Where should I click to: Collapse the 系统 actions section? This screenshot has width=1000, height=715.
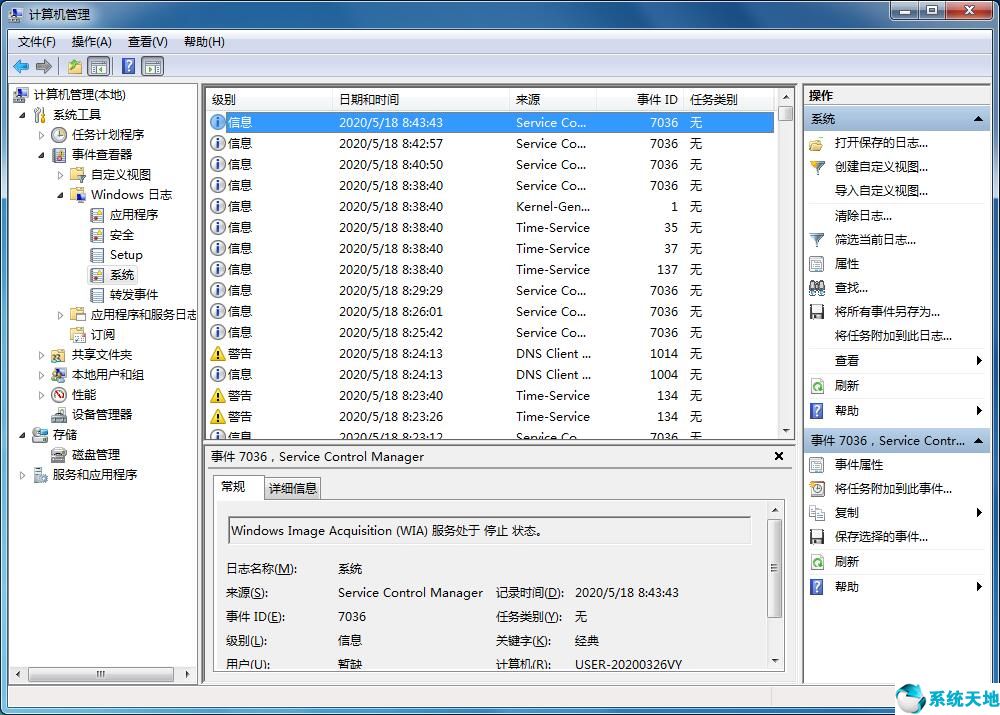[978, 118]
